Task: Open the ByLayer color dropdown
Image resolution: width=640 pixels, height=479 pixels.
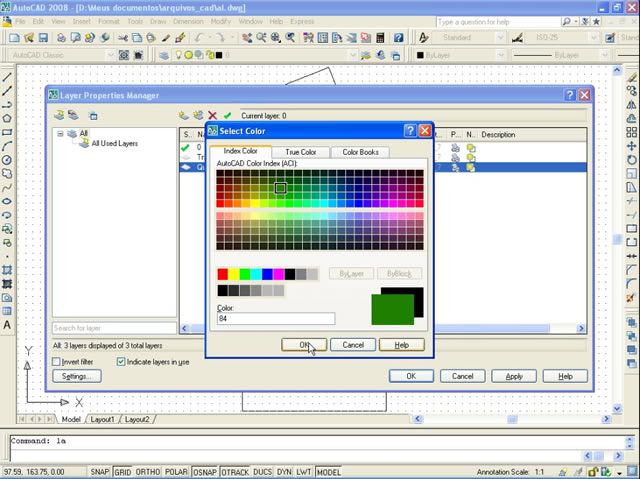Action: click(470, 55)
